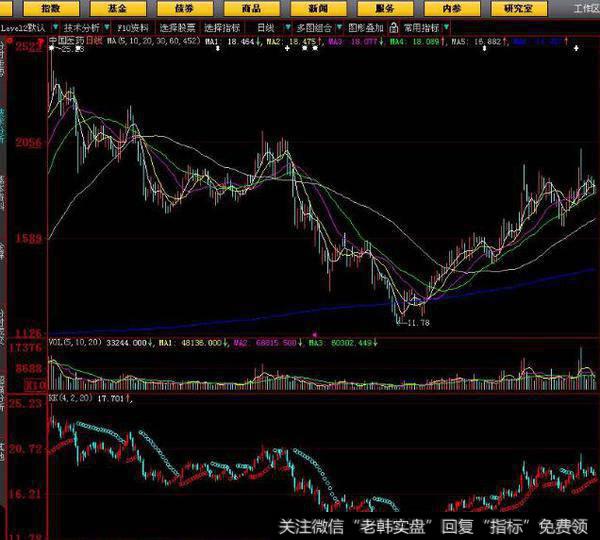Click the lock icon beside 常用指标

(x=392, y=28)
